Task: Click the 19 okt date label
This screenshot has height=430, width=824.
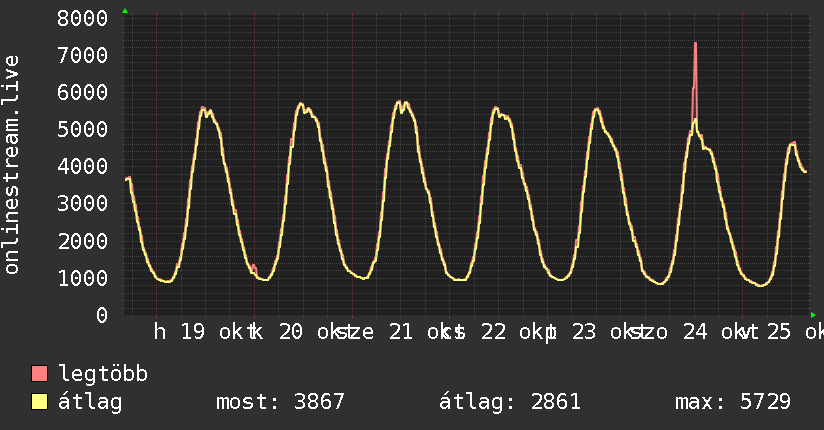Action: [x=212, y=332]
